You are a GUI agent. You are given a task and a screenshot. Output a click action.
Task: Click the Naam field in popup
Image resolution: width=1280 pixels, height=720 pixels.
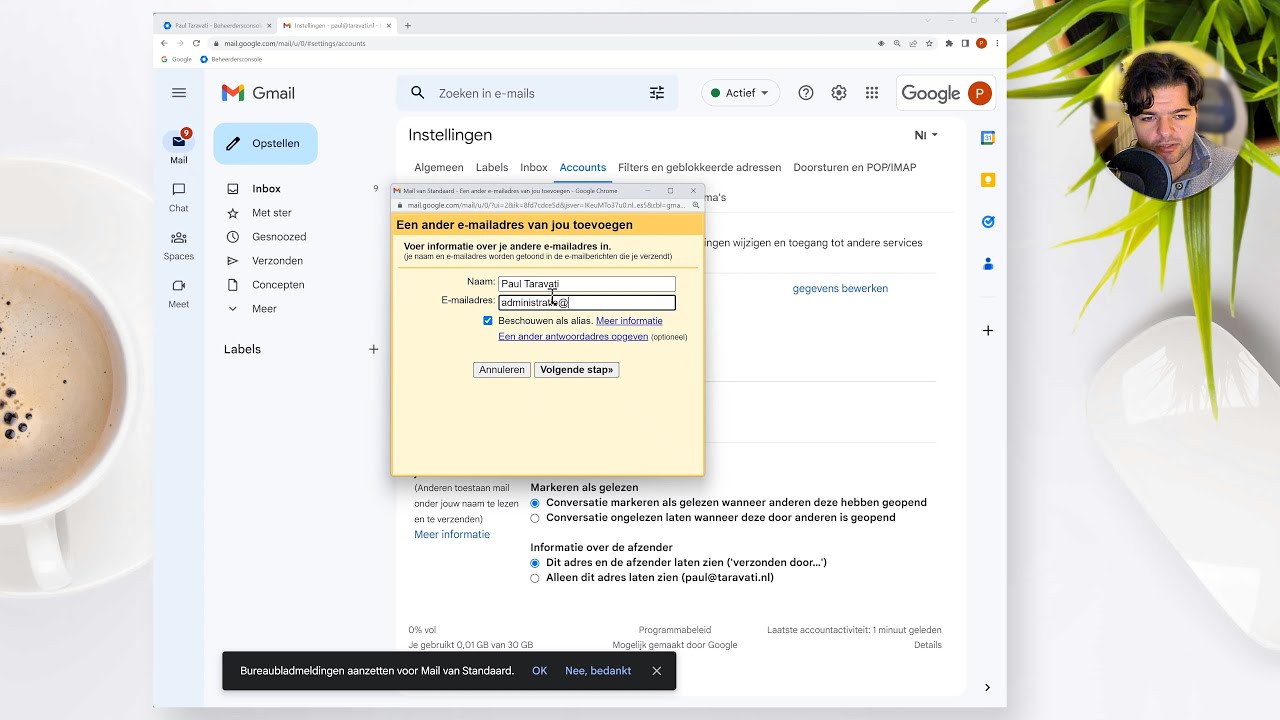587,284
